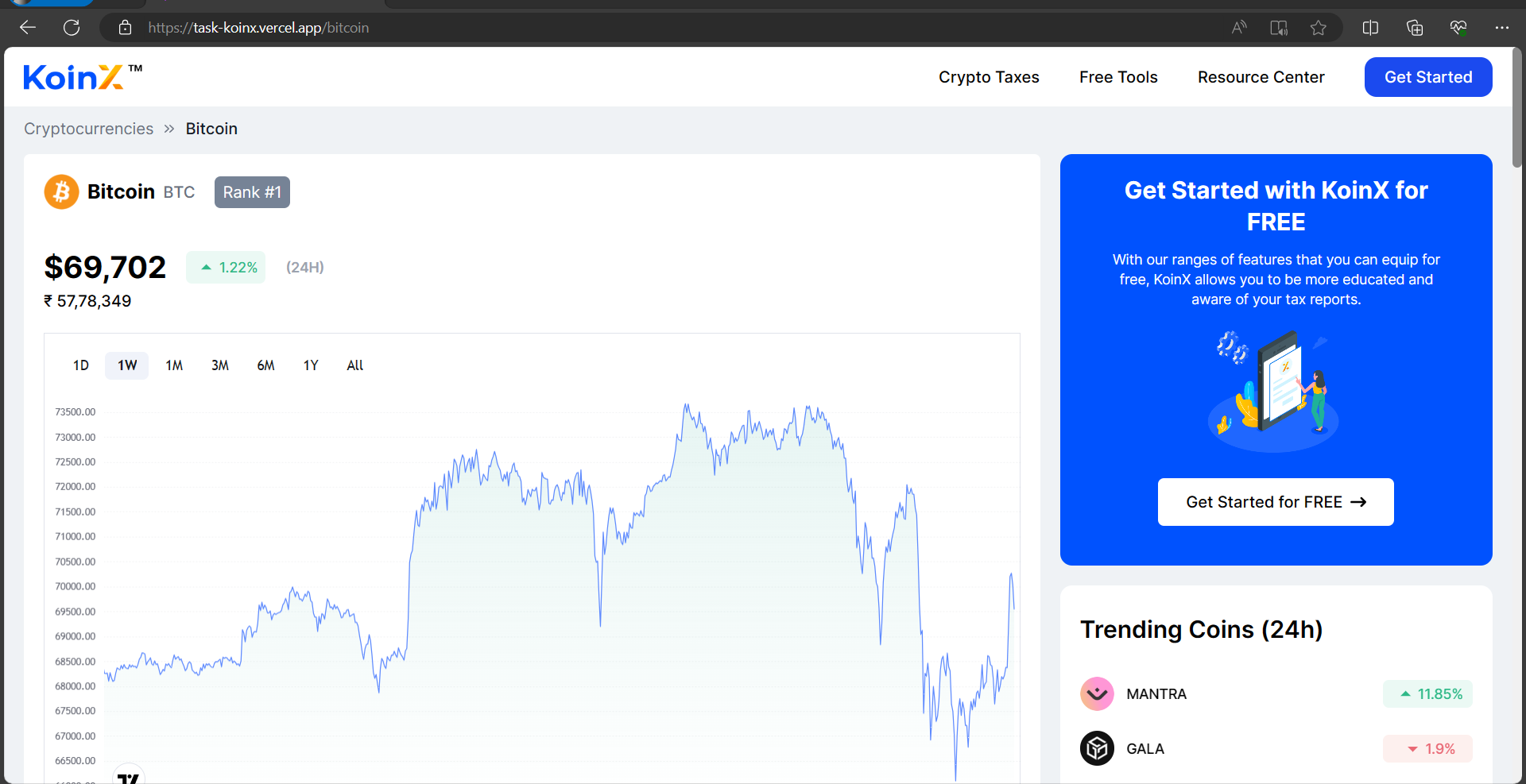Select the 1Y chart range
The image size is (1526, 784).
[x=311, y=365]
